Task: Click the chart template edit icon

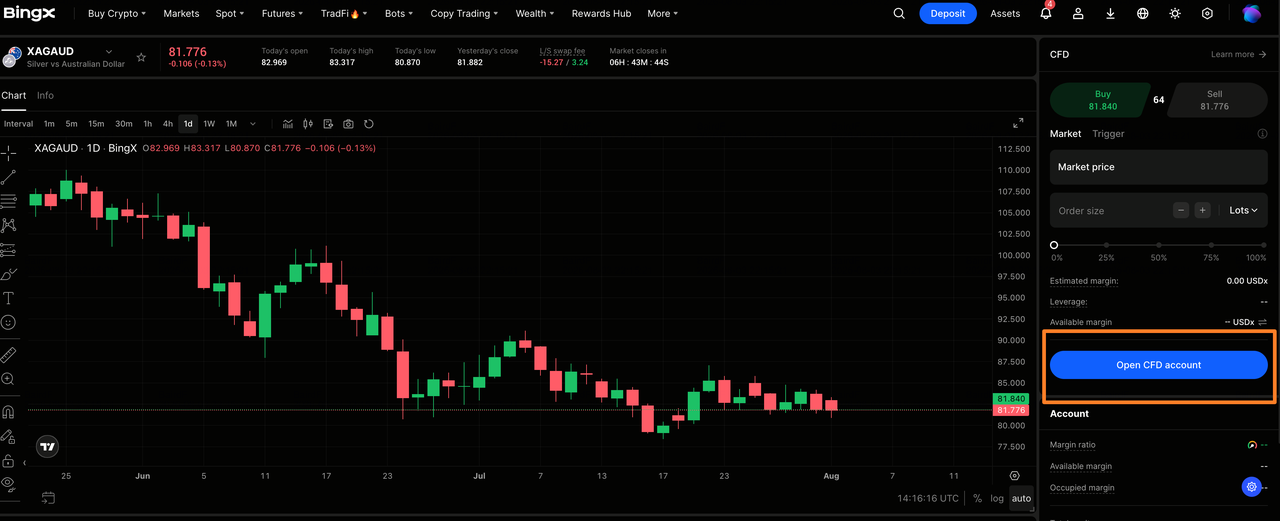Action: [328, 124]
